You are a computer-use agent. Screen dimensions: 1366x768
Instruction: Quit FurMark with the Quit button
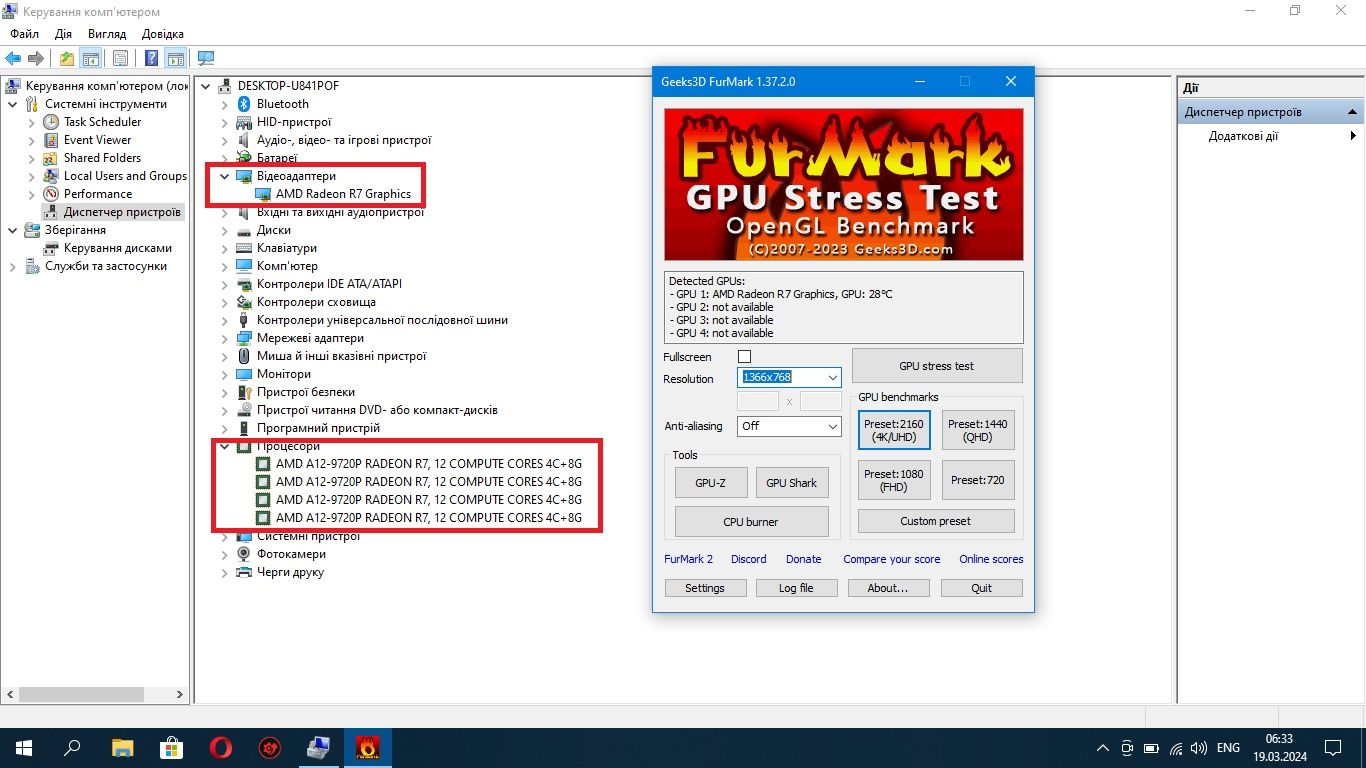[x=982, y=588]
